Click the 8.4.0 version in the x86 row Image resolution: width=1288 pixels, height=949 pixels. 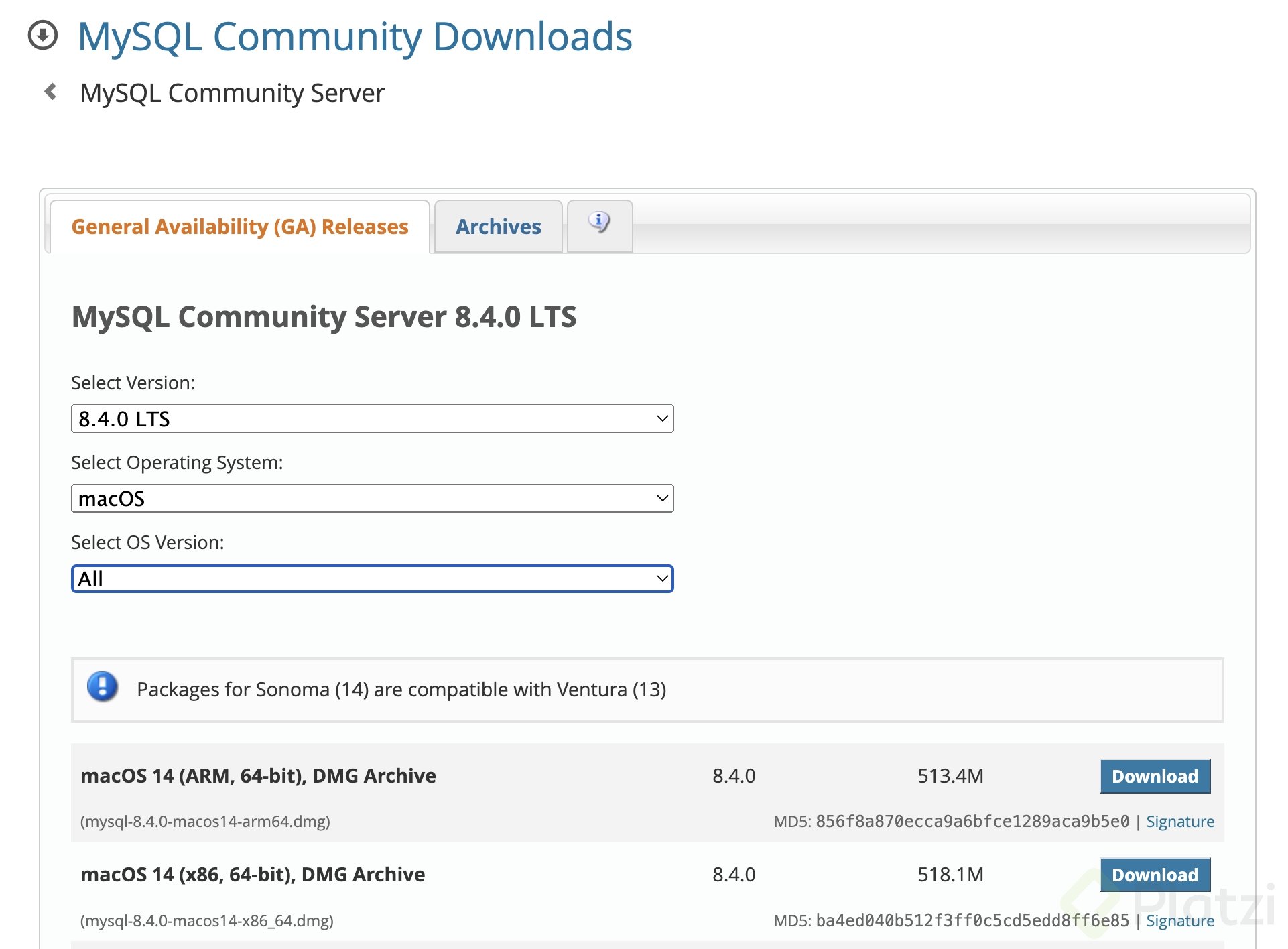tap(734, 875)
